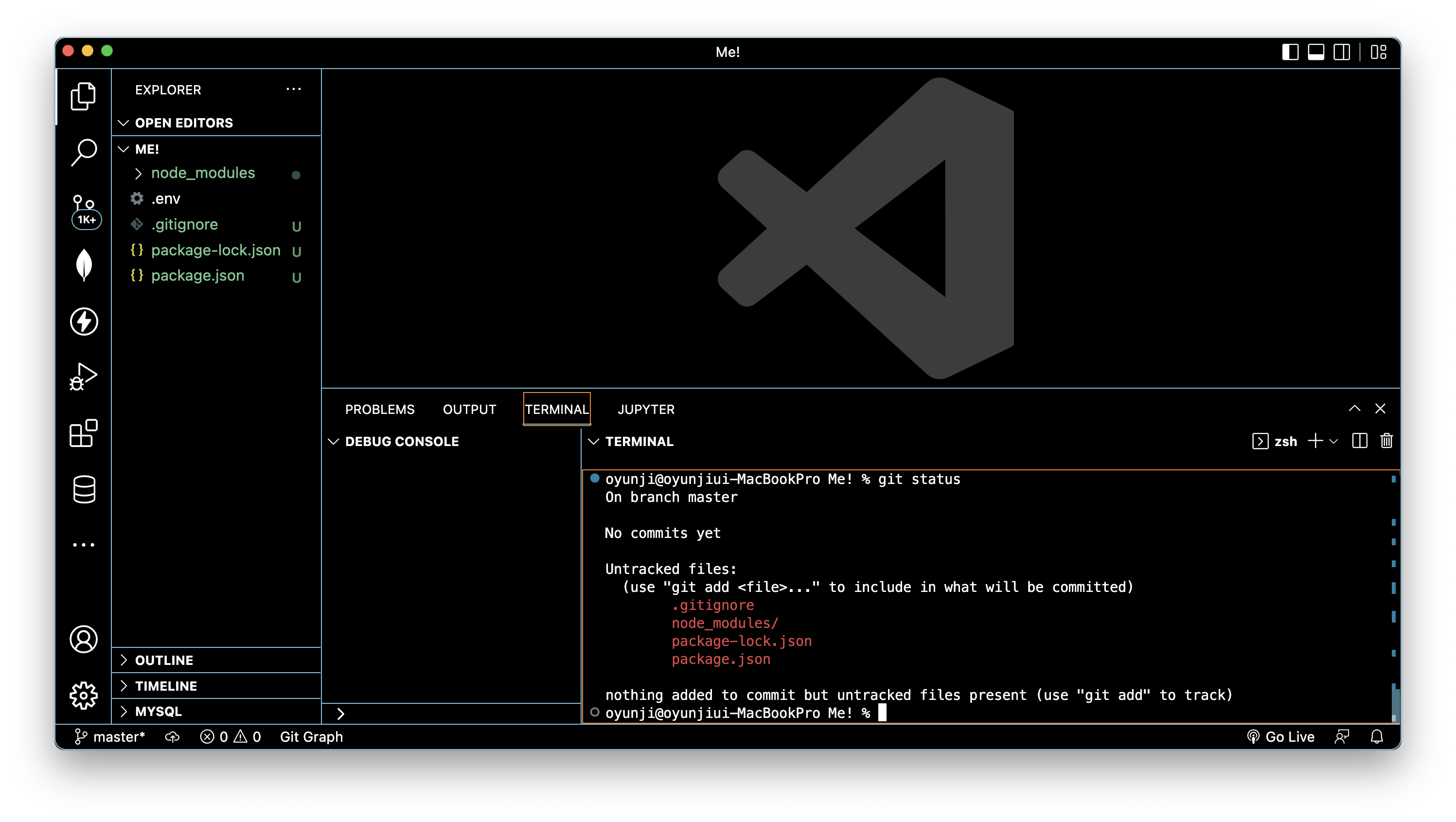Expand the TIMELINE section
1456x822 pixels.
point(216,686)
